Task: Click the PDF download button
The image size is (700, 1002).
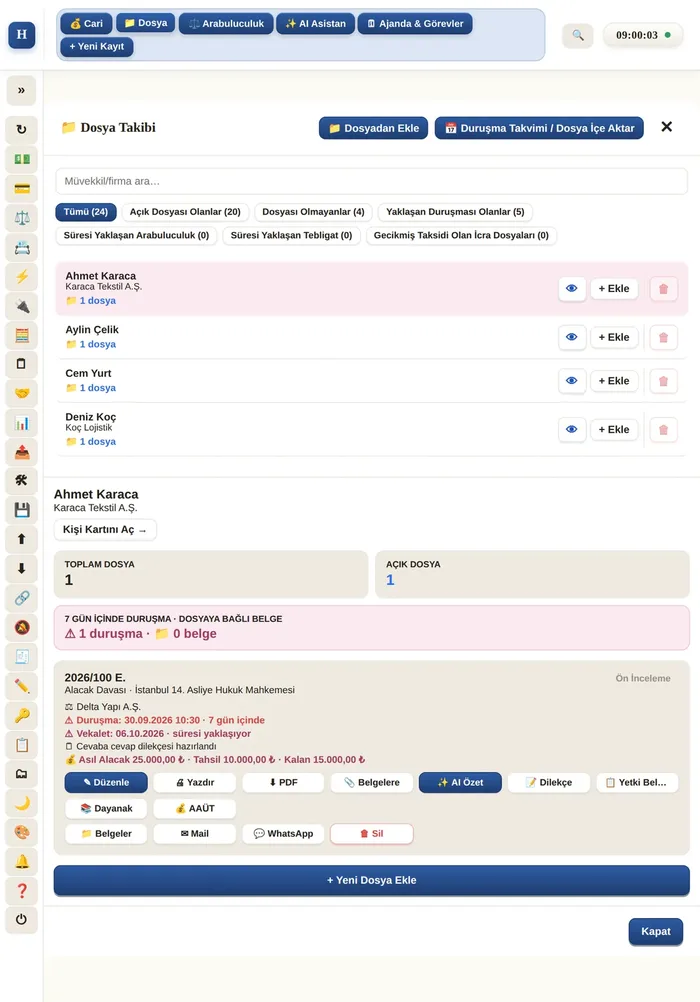Action: [283, 783]
